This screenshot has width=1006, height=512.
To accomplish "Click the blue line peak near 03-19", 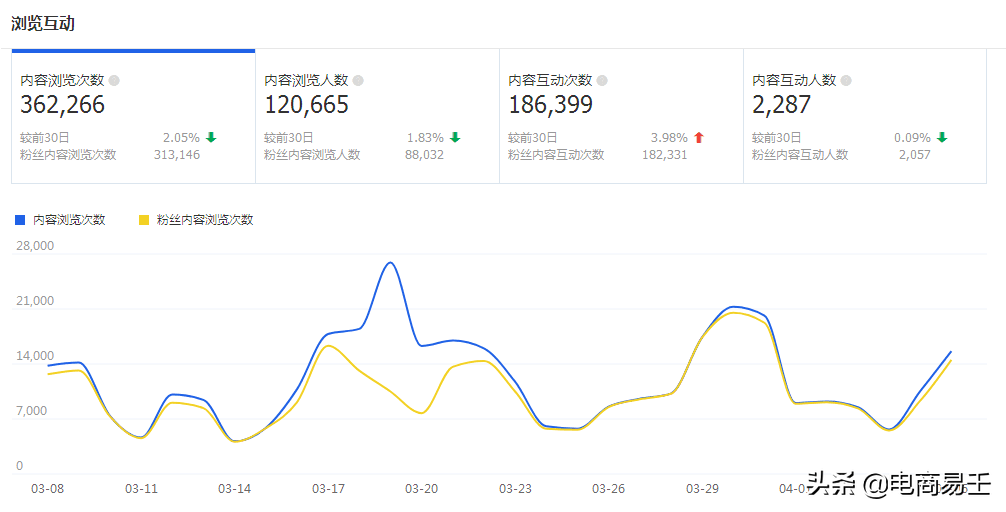I will click(391, 262).
